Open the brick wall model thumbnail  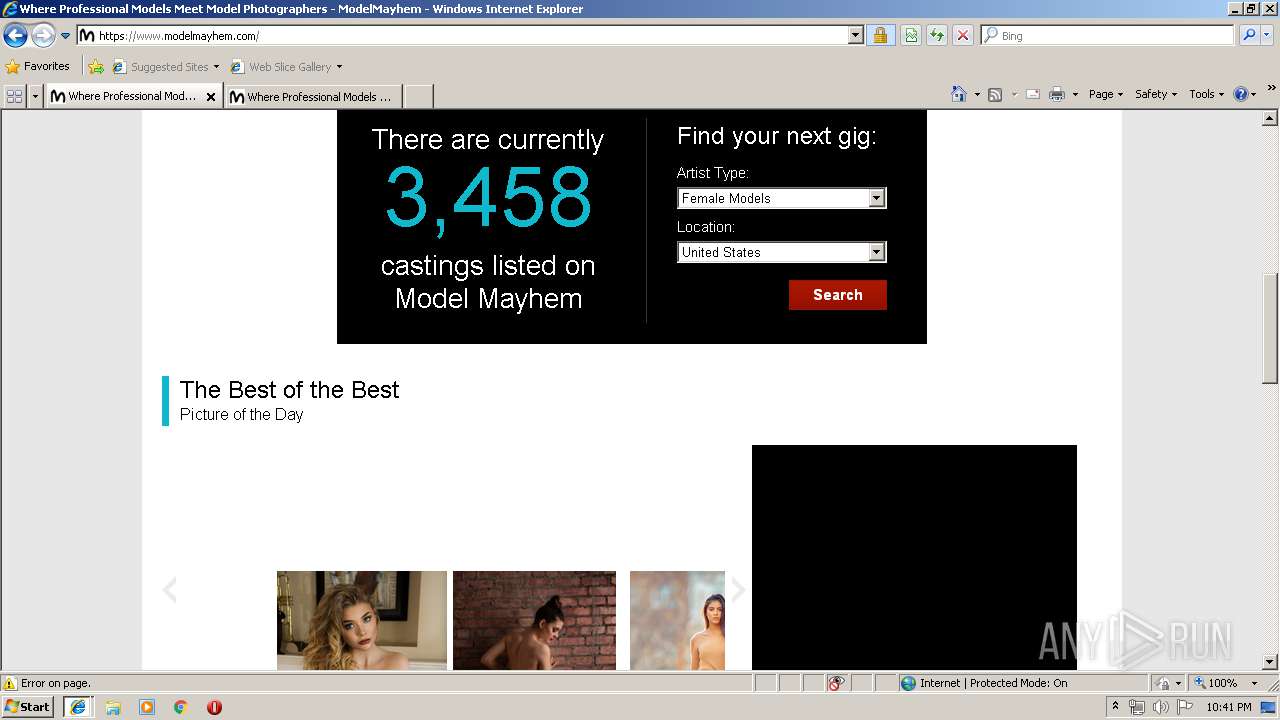tap(534, 620)
